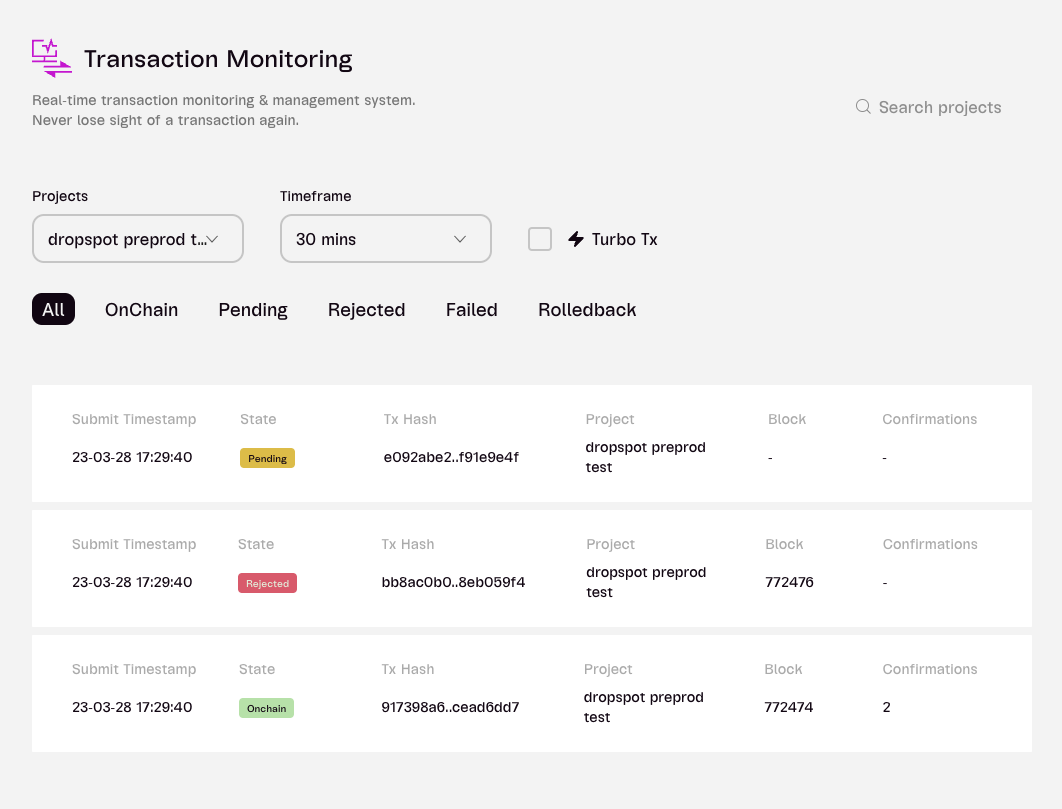This screenshot has height=809, width=1062.
Task: Enable the Turbo Tx checkbox
Action: tap(540, 239)
